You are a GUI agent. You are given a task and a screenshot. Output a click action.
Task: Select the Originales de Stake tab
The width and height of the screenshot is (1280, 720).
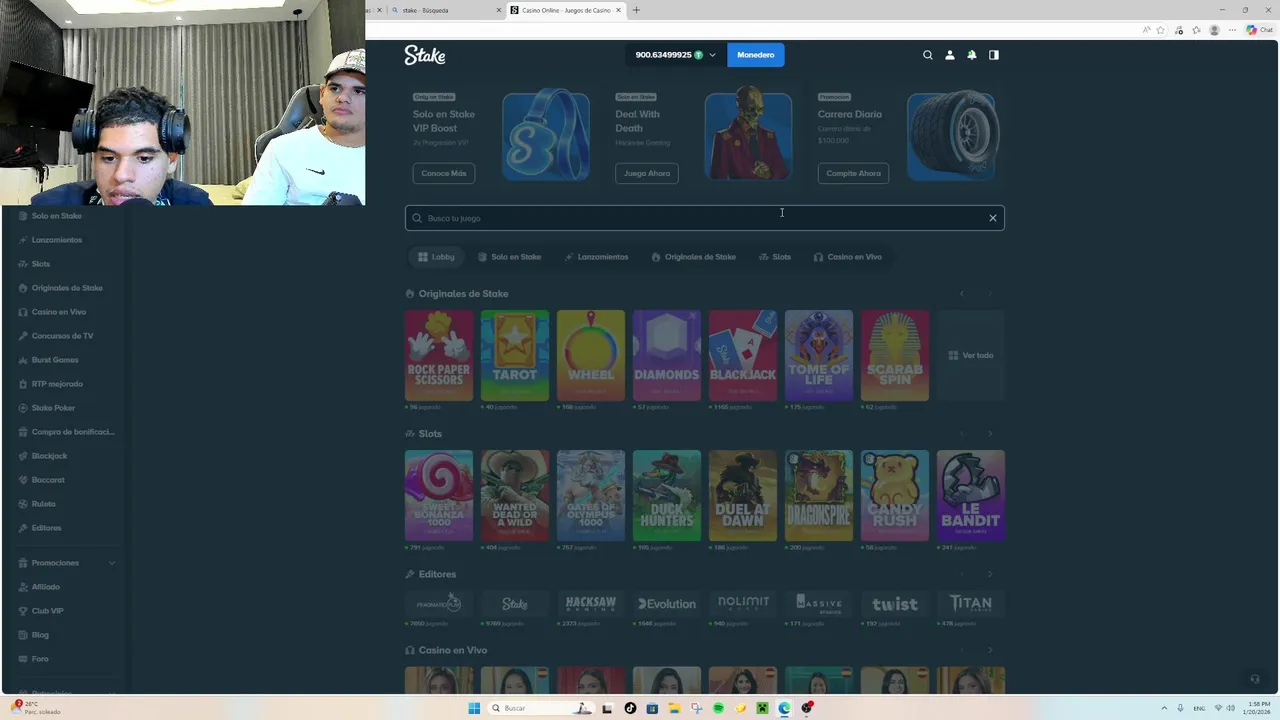coord(693,257)
